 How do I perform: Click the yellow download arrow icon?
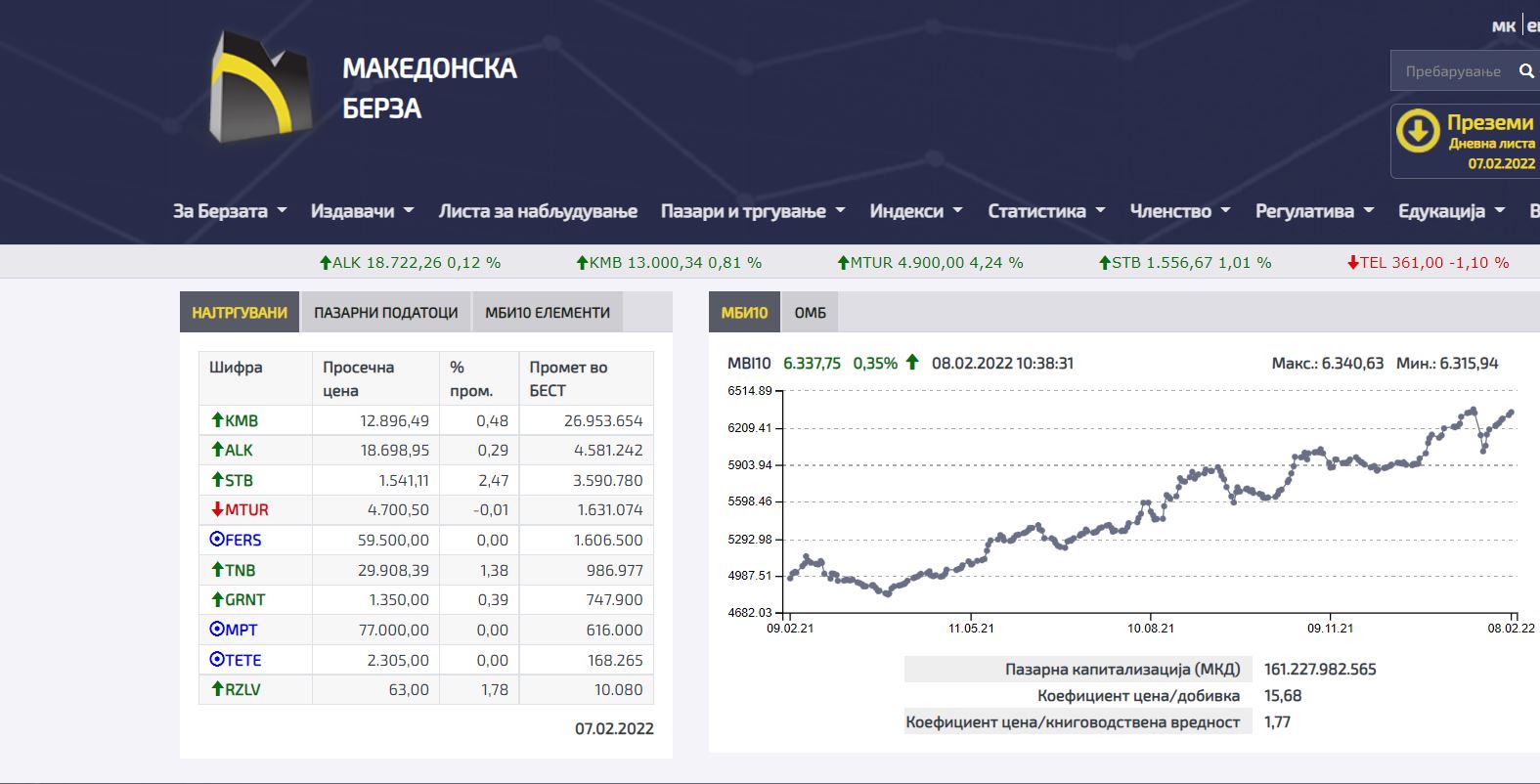[1417, 131]
